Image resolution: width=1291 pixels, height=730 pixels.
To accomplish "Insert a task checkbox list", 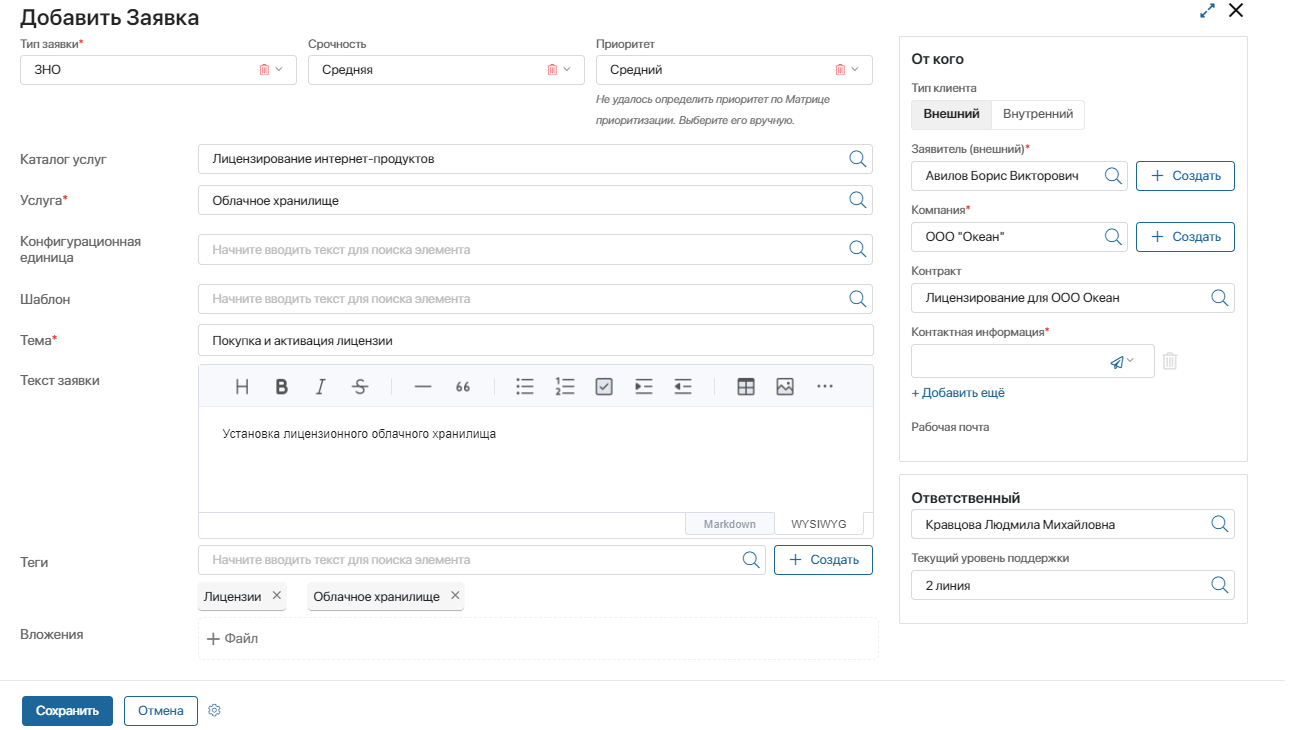I will coord(604,387).
